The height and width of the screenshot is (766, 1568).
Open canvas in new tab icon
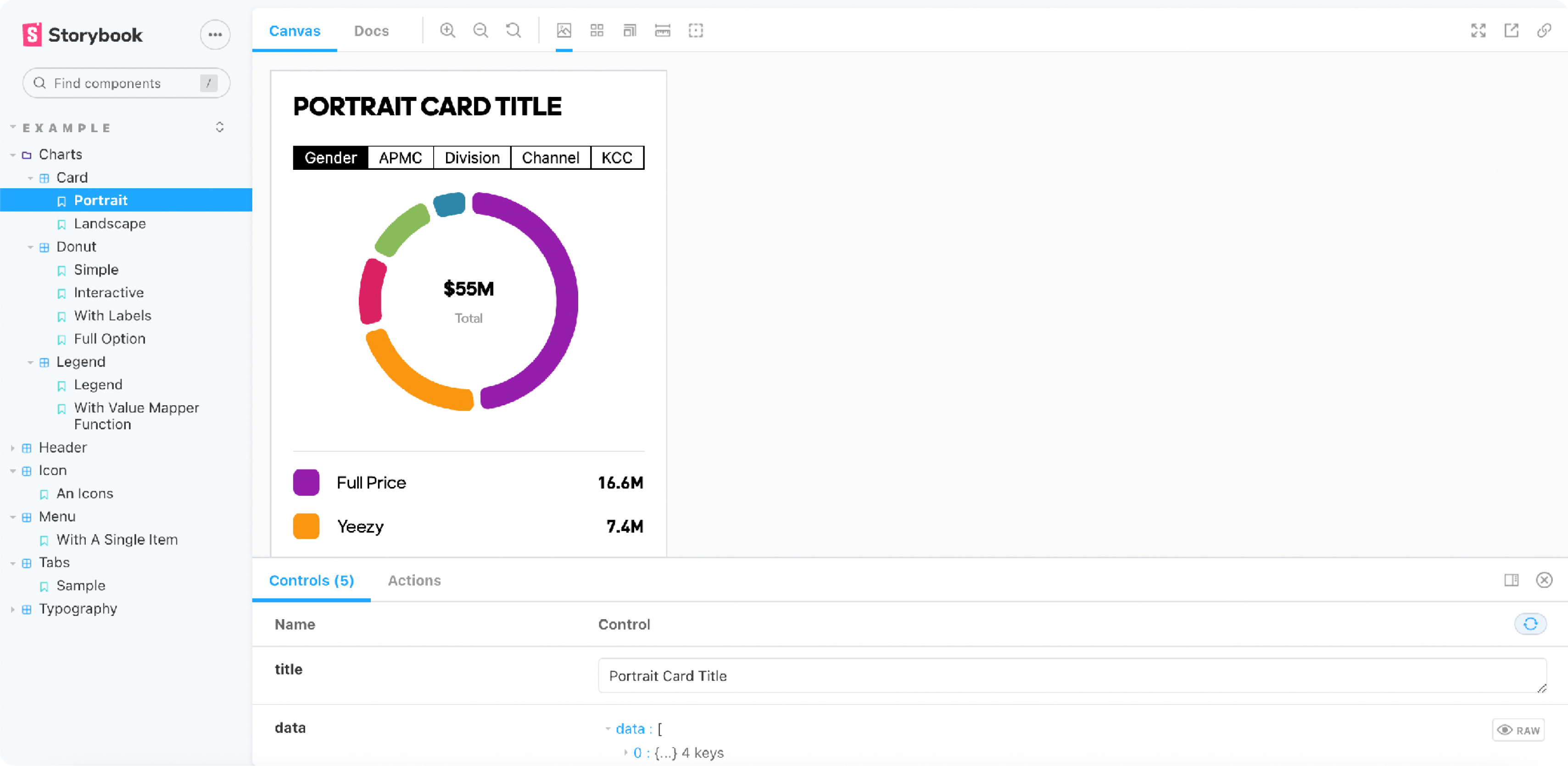point(1511,30)
